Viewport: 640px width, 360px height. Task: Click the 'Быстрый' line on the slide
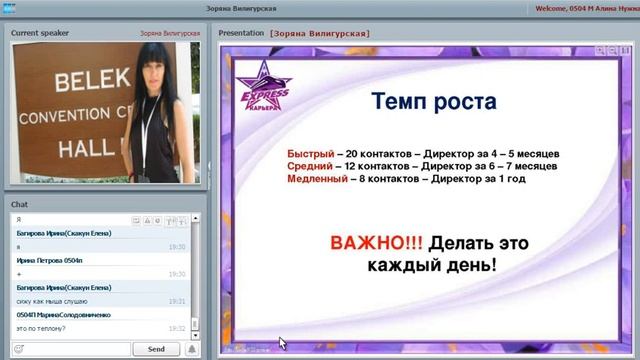(x=423, y=154)
